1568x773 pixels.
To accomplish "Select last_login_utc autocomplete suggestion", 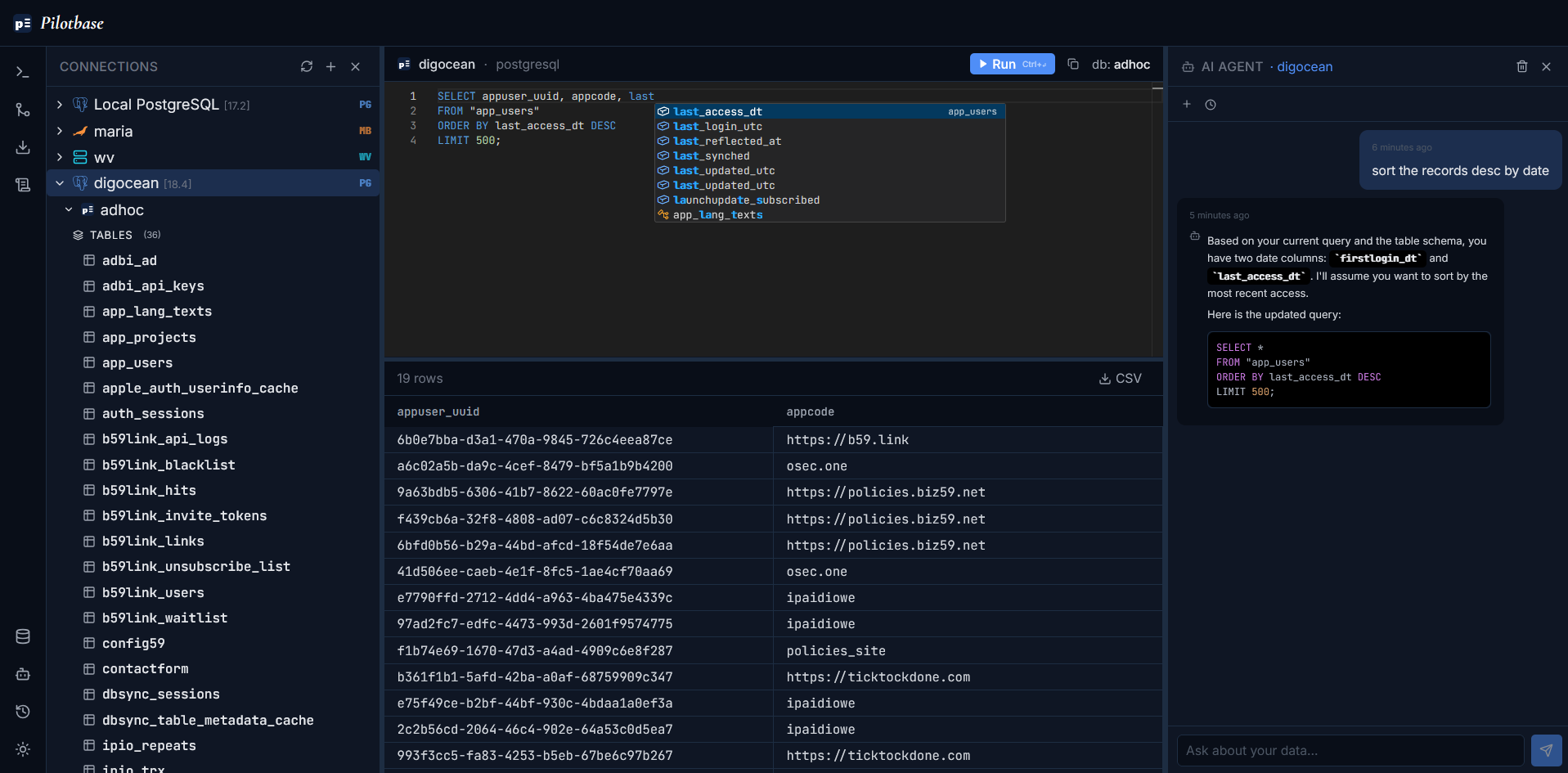I will 829,126.
